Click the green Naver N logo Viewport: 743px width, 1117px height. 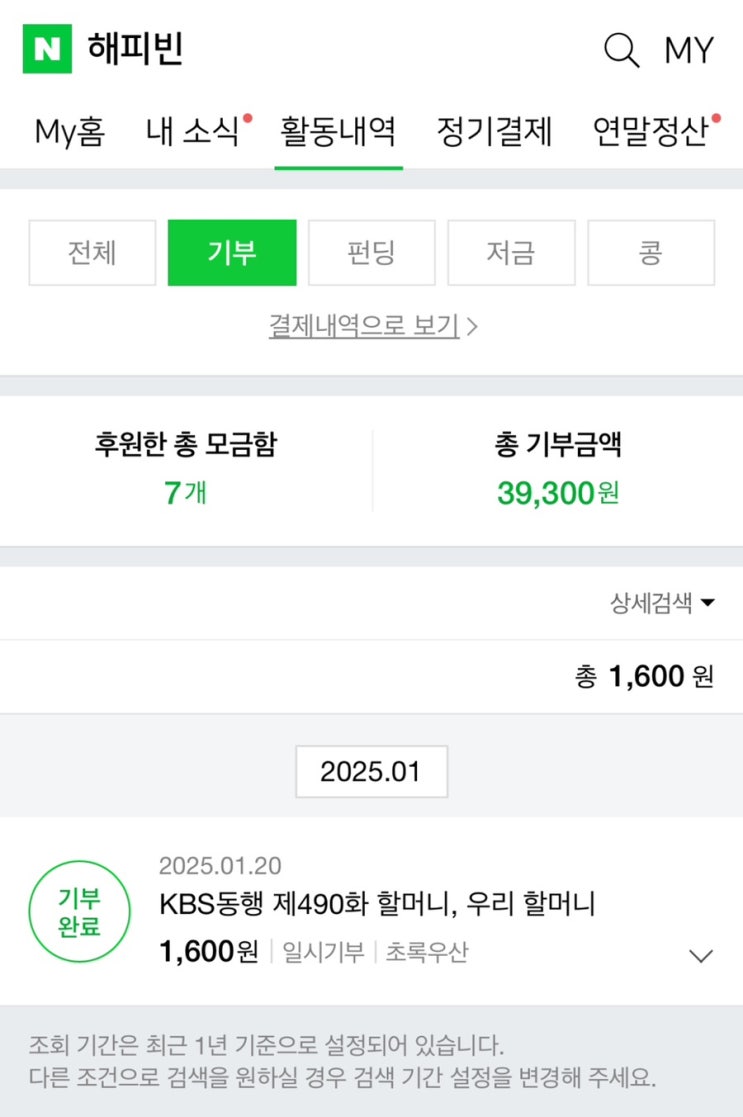tap(47, 49)
